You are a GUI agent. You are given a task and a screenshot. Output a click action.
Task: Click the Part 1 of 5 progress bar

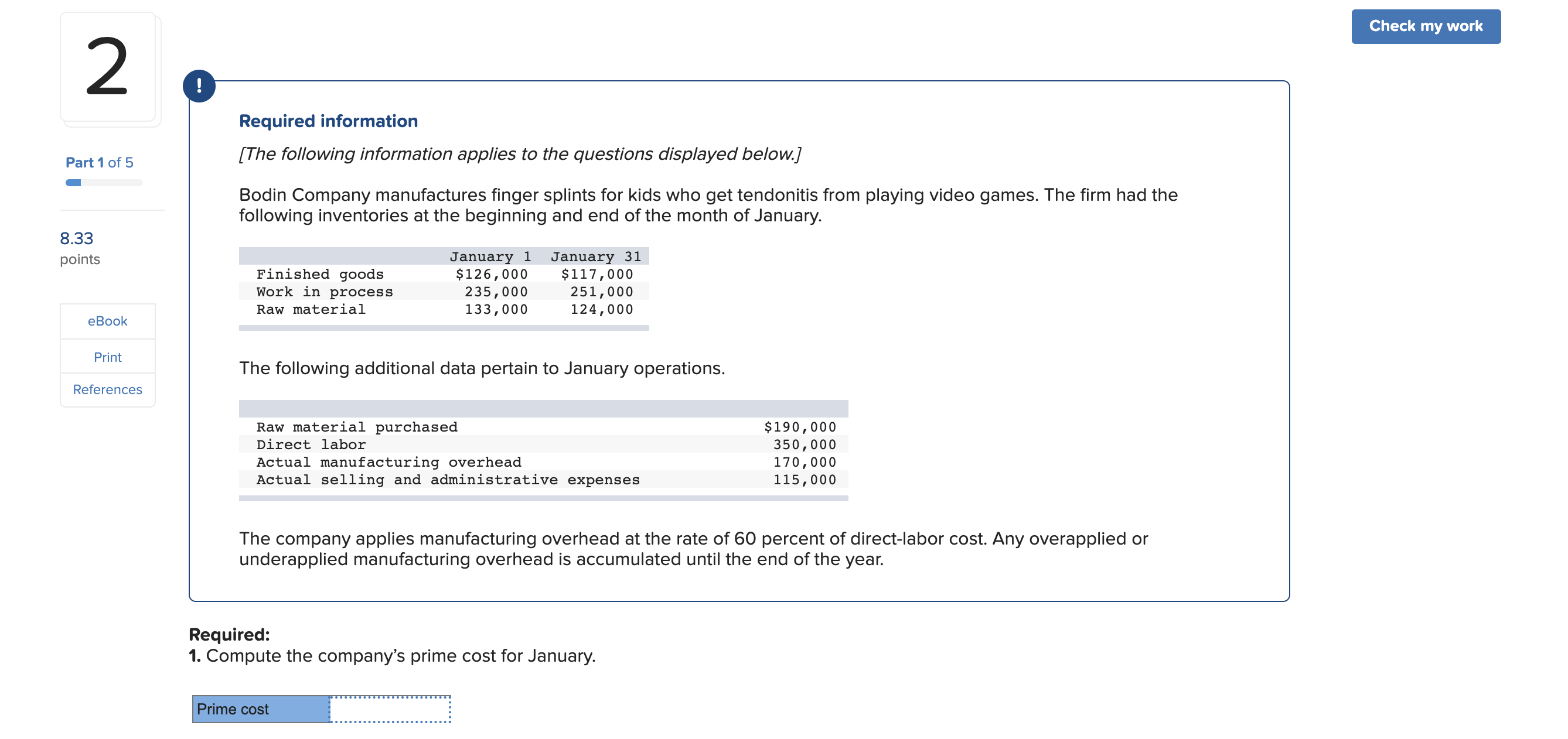(x=104, y=183)
